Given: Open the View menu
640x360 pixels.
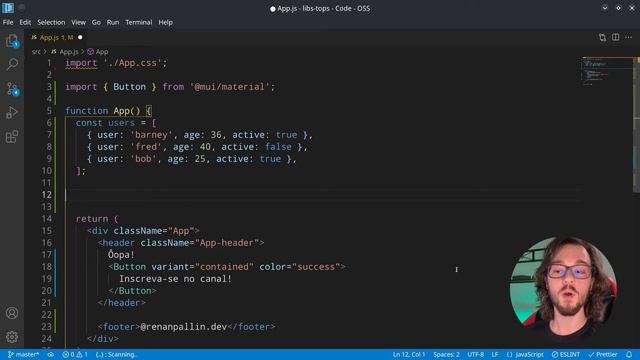Looking at the screenshot, I should [78, 22].
